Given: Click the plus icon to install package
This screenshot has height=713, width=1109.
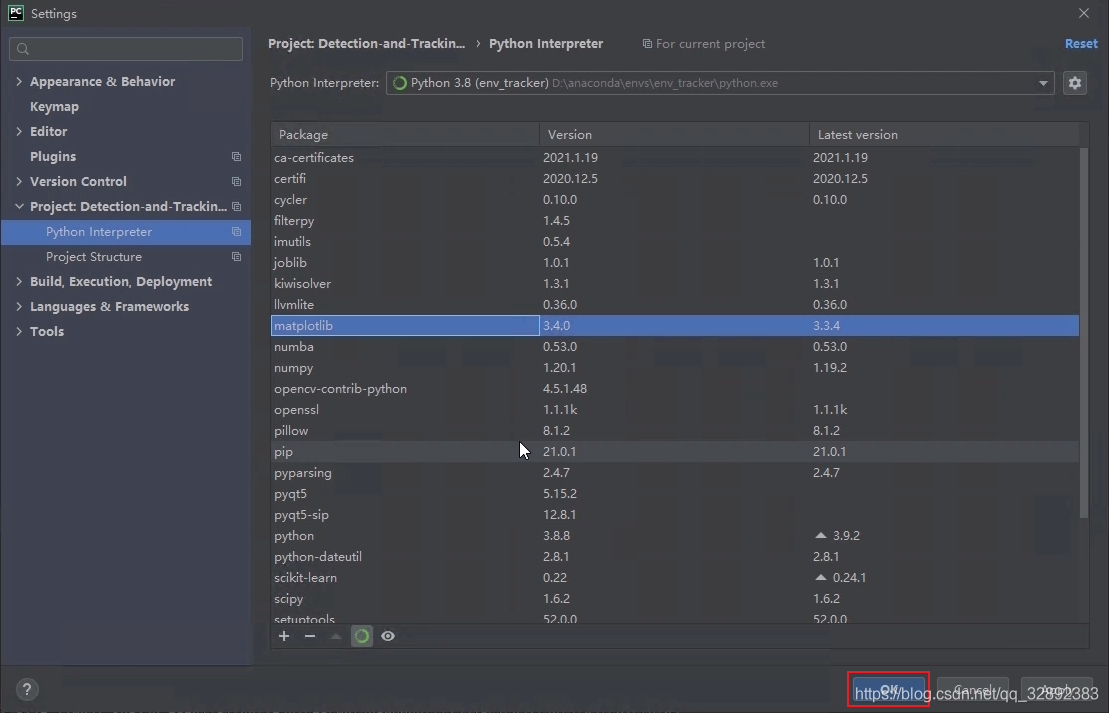Looking at the screenshot, I should [284, 636].
